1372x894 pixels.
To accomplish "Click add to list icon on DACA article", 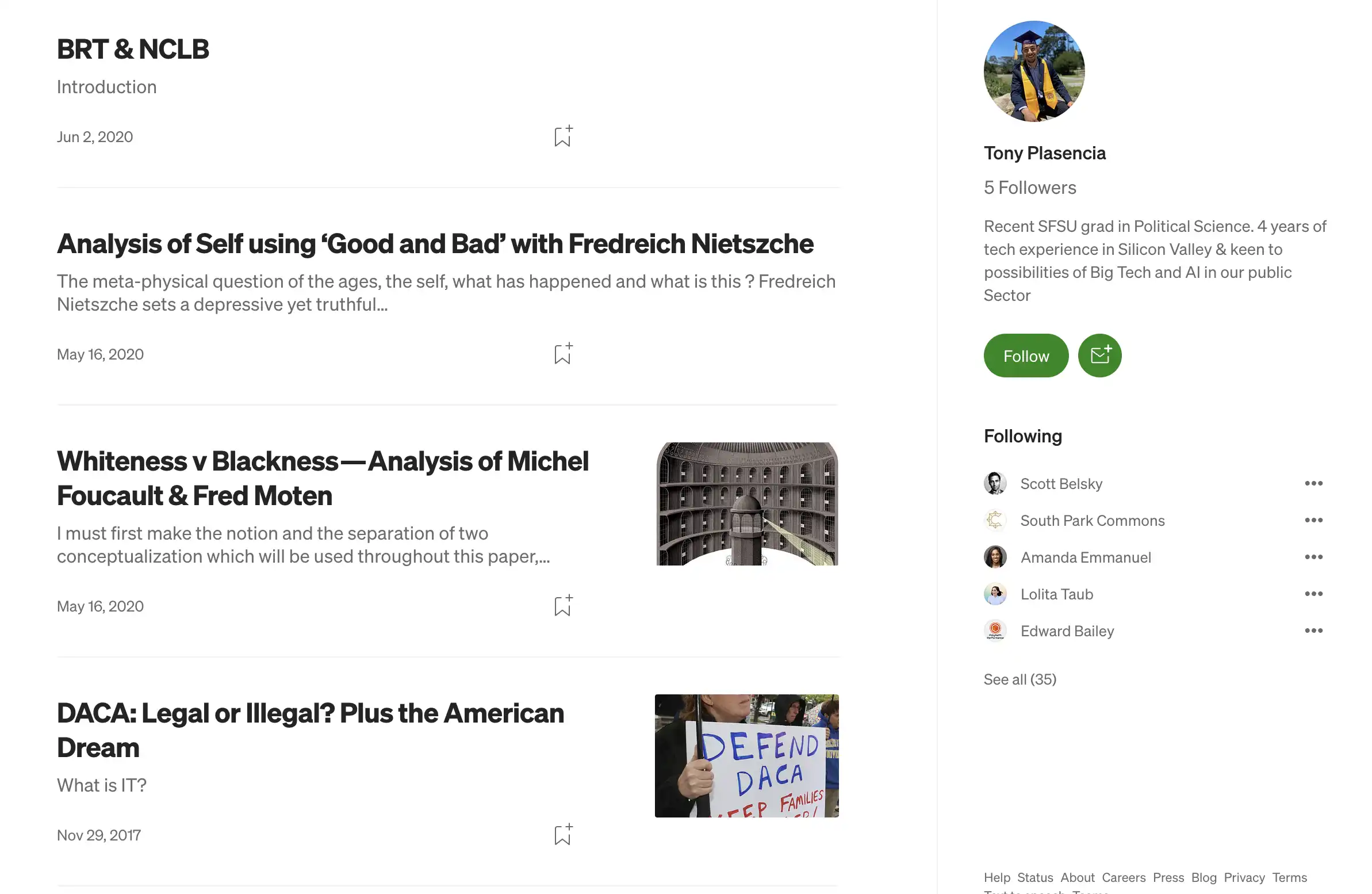I will (x=562, y=834).
